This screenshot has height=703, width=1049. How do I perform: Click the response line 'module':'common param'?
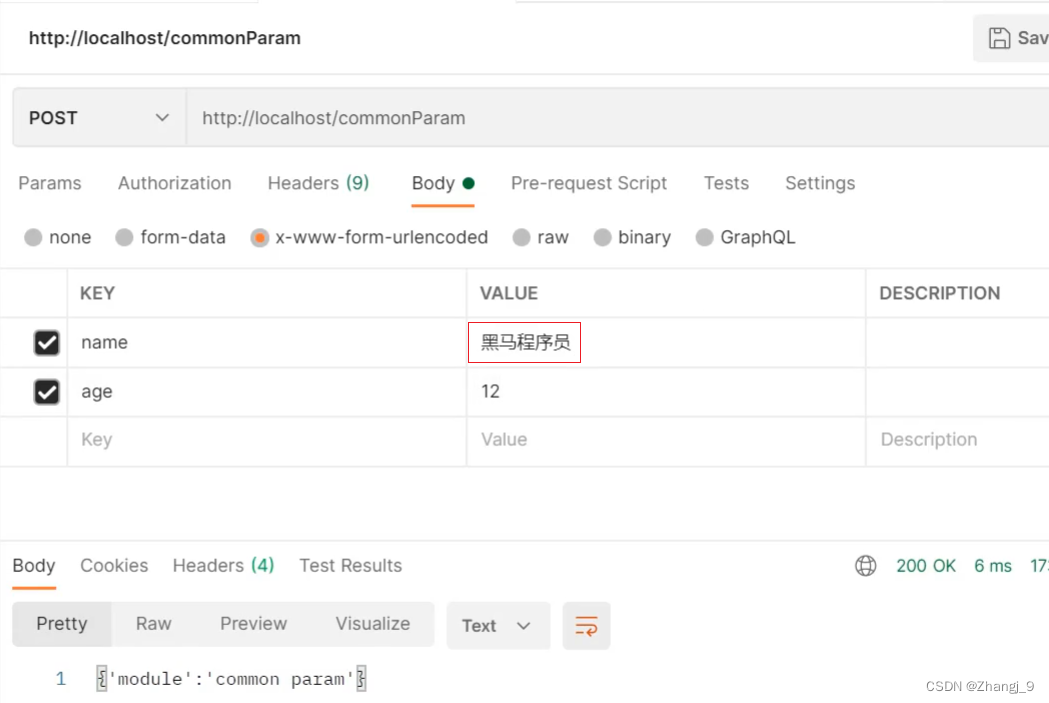[x=231, y=680]
